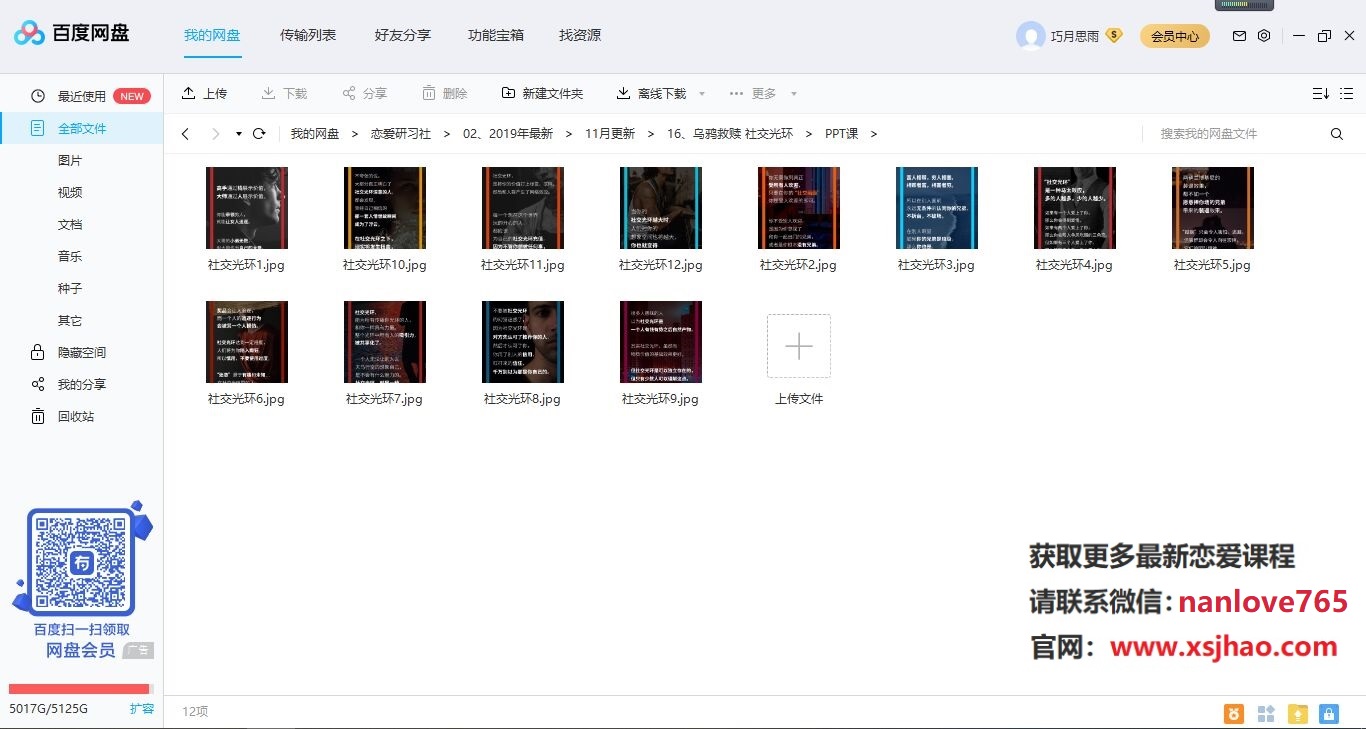Screen dimensions: 1366x729
Task: Switch to 功能宝箱 tab
Action: click(x=496, y=35)
